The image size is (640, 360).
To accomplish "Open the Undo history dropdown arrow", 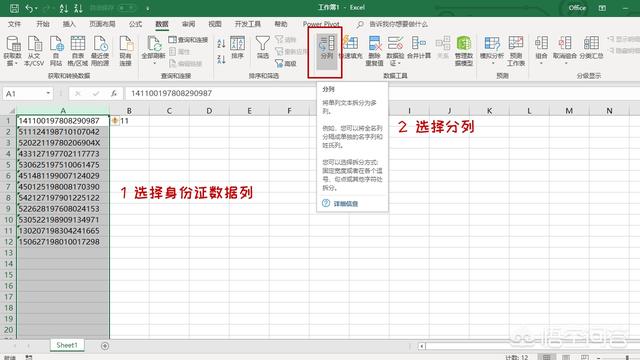I will tap(36, 8).
